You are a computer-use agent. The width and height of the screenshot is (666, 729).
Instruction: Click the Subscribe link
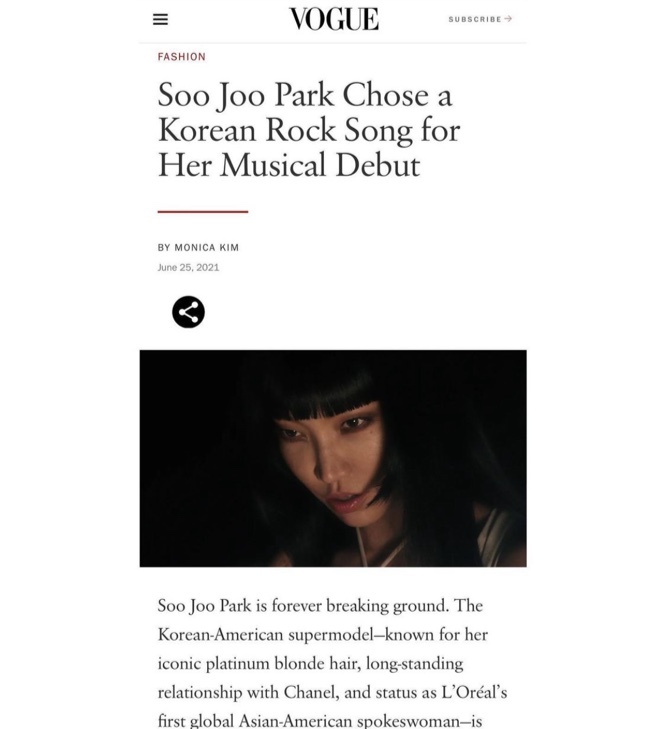pos(475,19)
